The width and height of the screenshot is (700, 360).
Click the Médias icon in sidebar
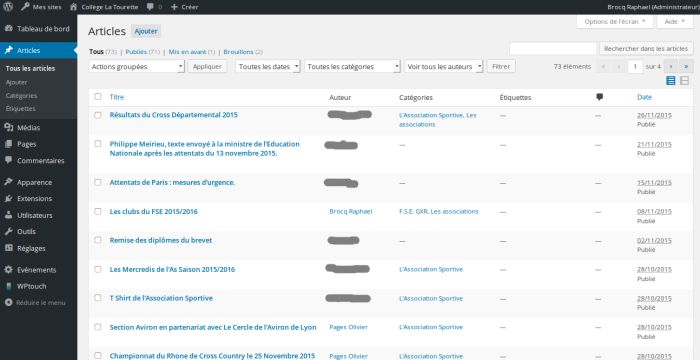click(8, 128)
